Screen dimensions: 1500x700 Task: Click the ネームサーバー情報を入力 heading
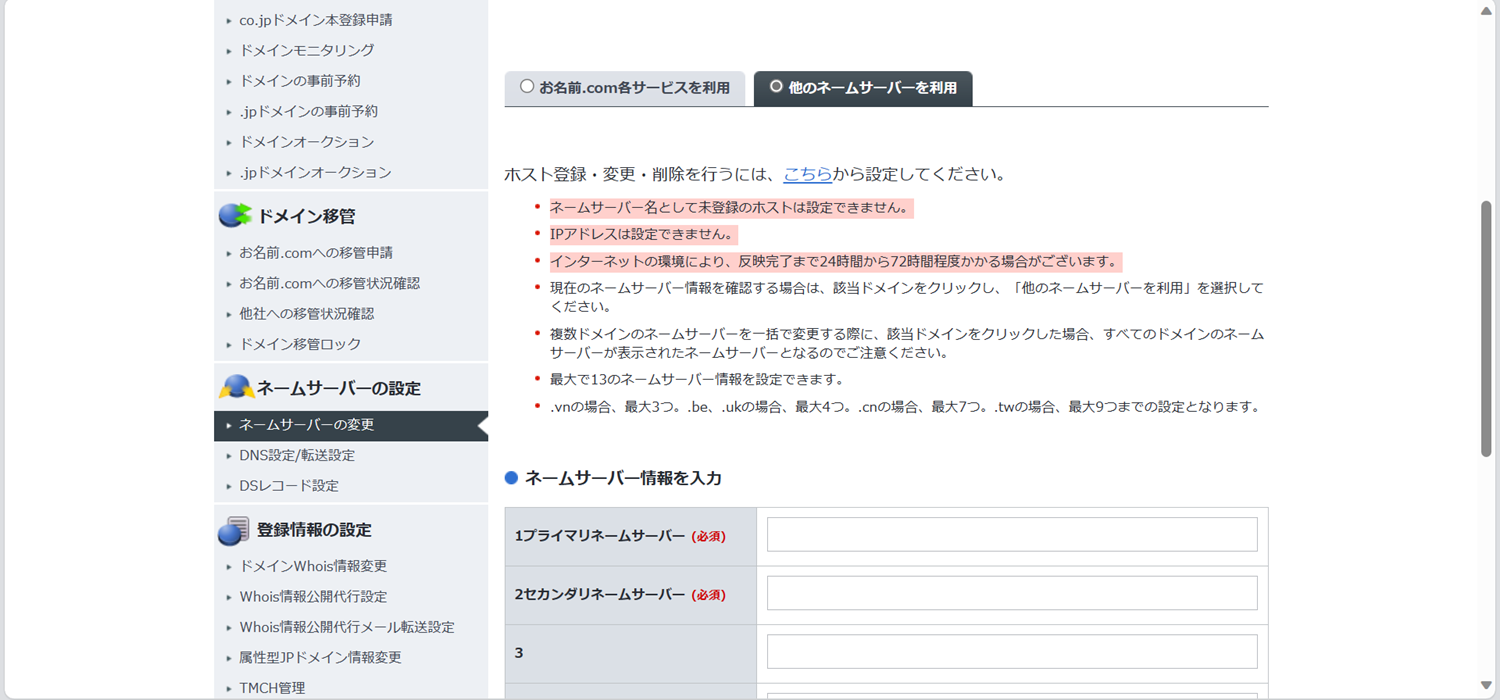[x=623, y=478]
